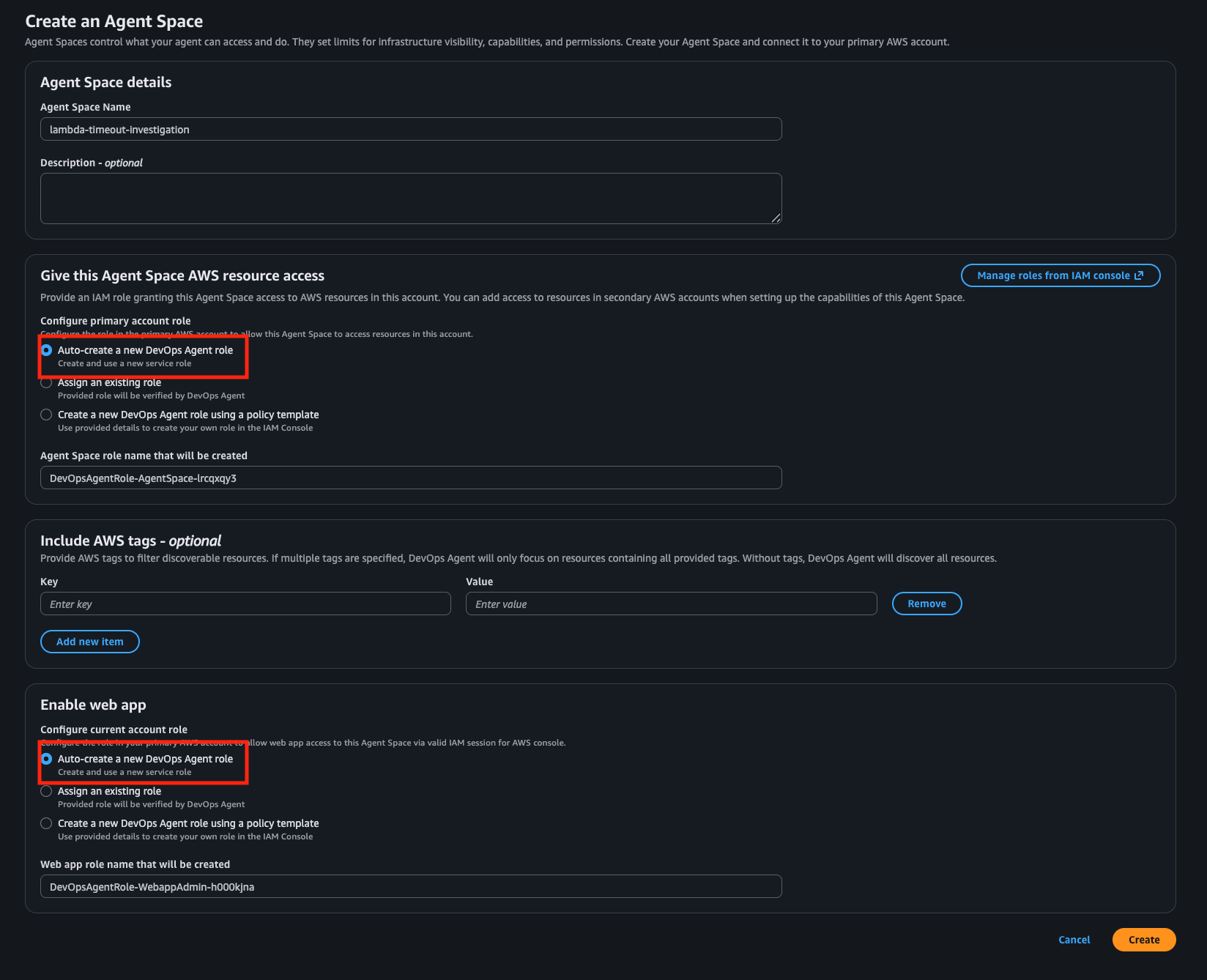Click the Create an Agent Space heading
Image resolution: width=1207 pixels, height=980 pixels.
114,21
